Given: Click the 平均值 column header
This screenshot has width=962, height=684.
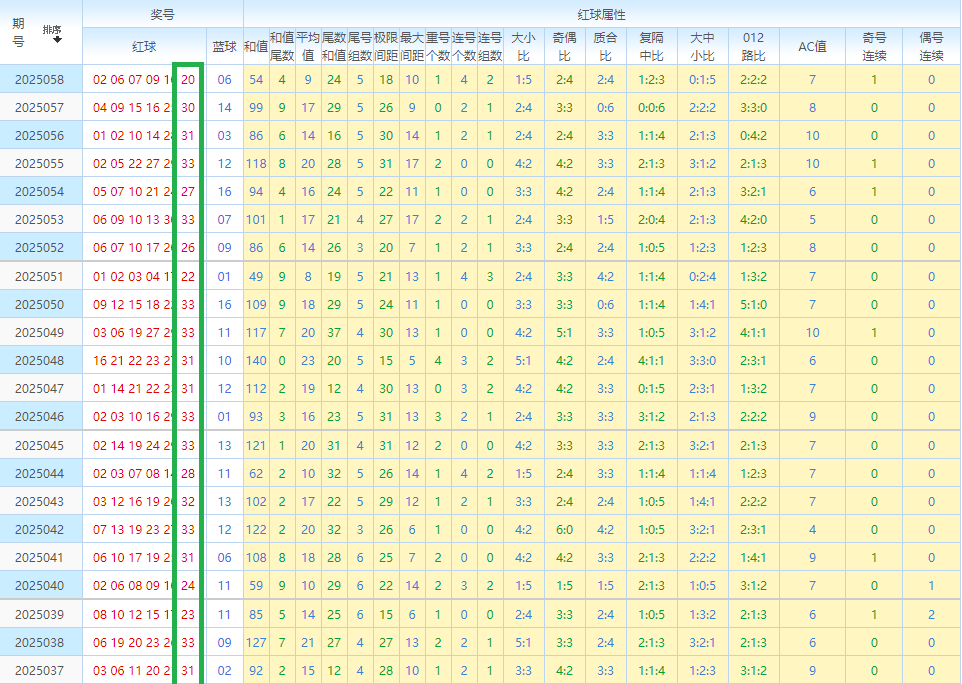Looking at the screenshot, I should click(308, 46).
